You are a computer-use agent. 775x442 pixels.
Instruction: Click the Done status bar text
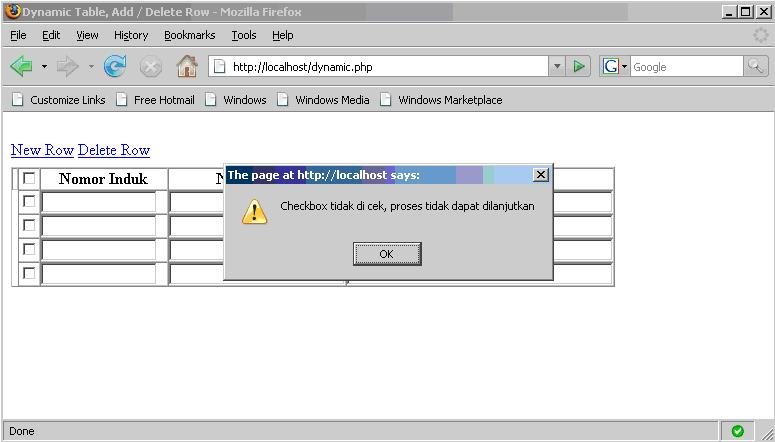click(x=22, y=431)
